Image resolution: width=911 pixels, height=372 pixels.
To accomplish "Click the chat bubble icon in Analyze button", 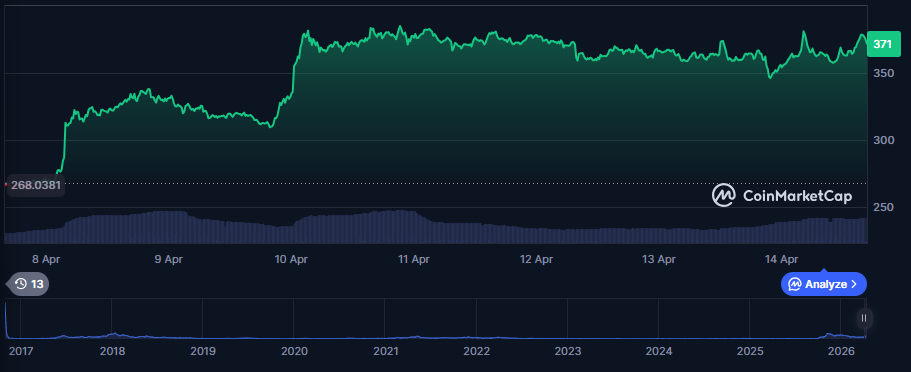I will pos(795,284).
